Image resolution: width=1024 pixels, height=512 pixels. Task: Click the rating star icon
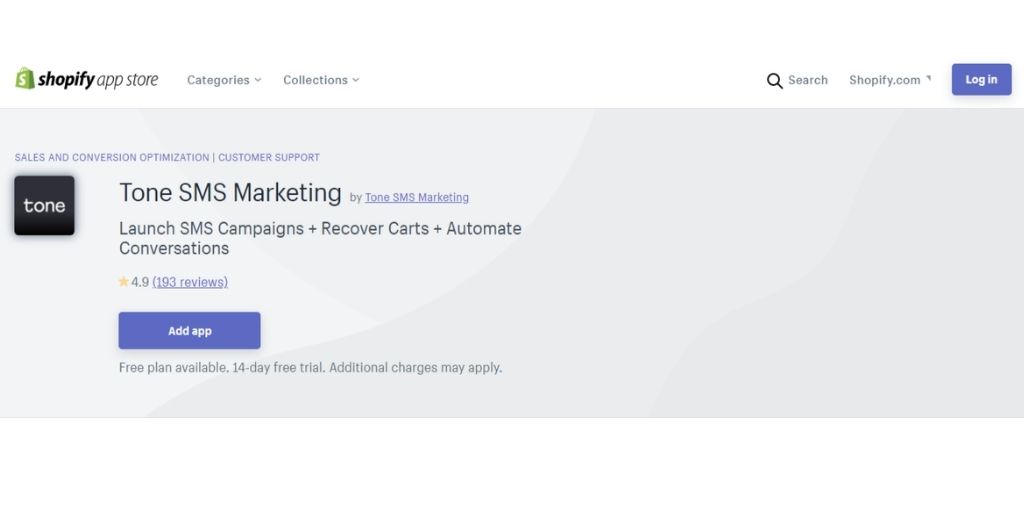point(123,281)
